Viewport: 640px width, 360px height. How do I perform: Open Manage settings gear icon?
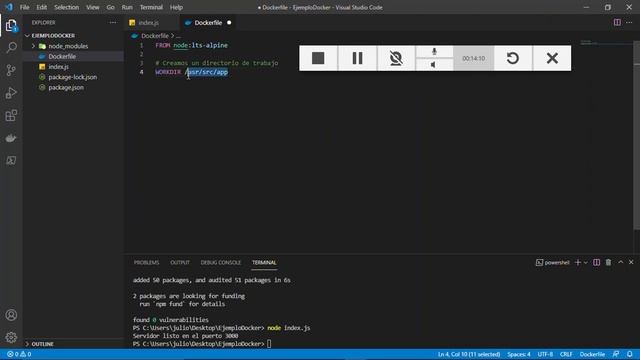click(11, 337)
